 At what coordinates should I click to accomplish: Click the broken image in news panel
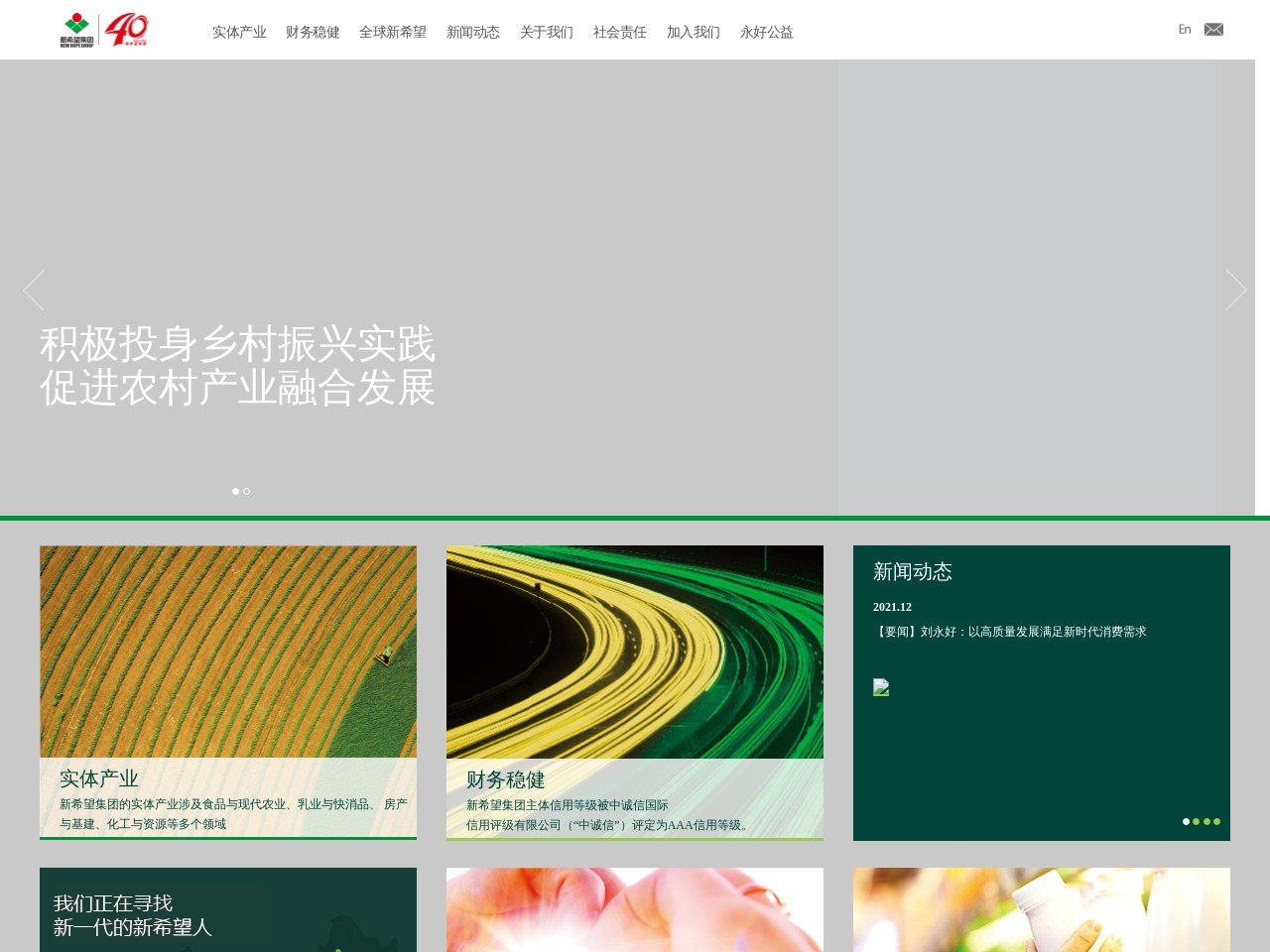tap(881, 687)
